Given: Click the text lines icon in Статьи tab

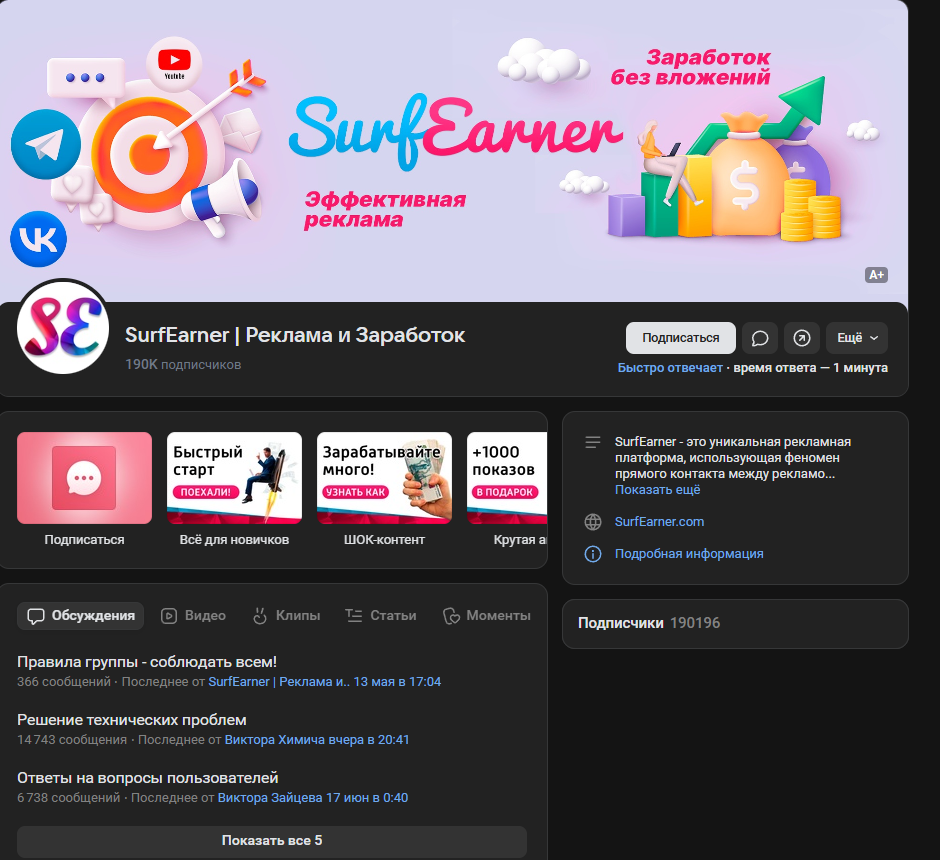Looking at the screenshot, I should 354,615.
